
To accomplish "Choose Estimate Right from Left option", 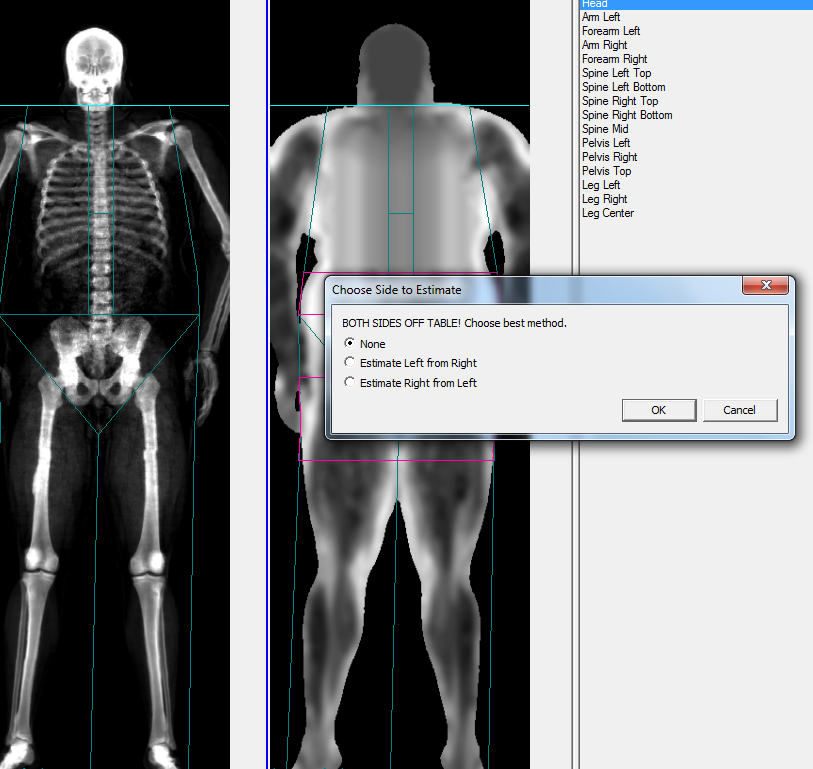I will [x=349, y=383].
